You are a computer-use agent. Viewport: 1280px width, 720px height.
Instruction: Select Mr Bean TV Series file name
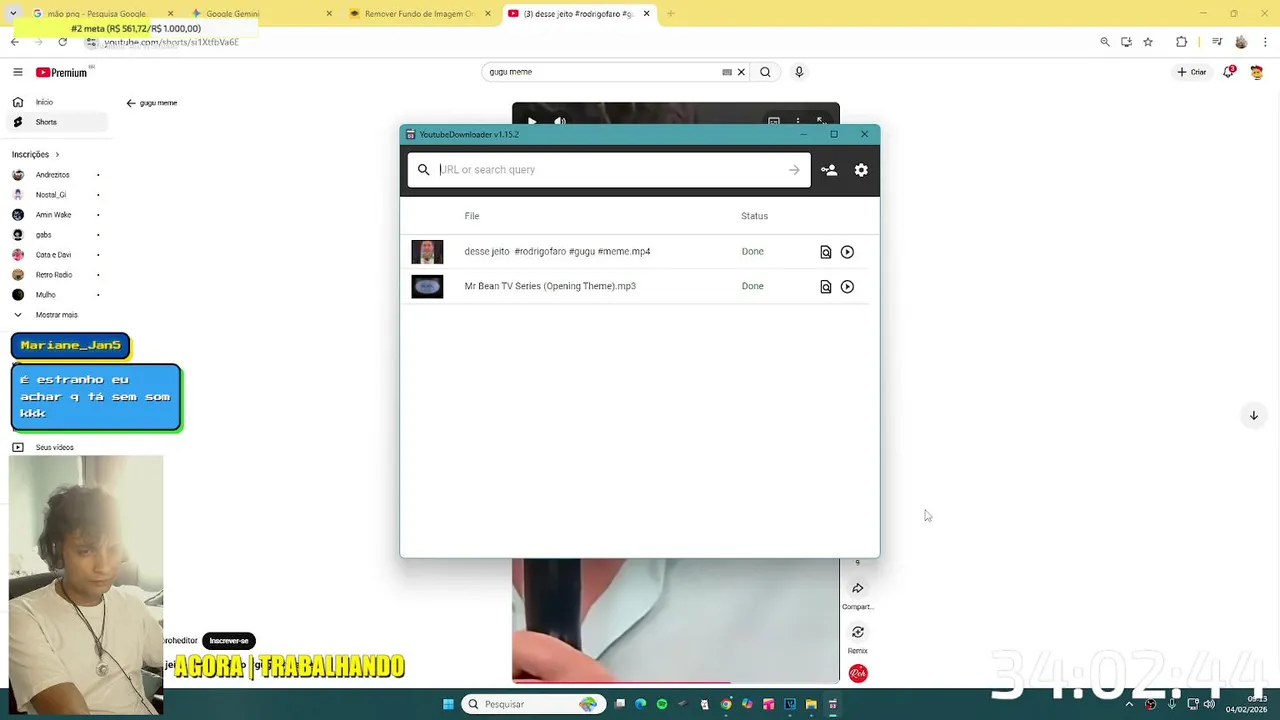tap(550, 286)
